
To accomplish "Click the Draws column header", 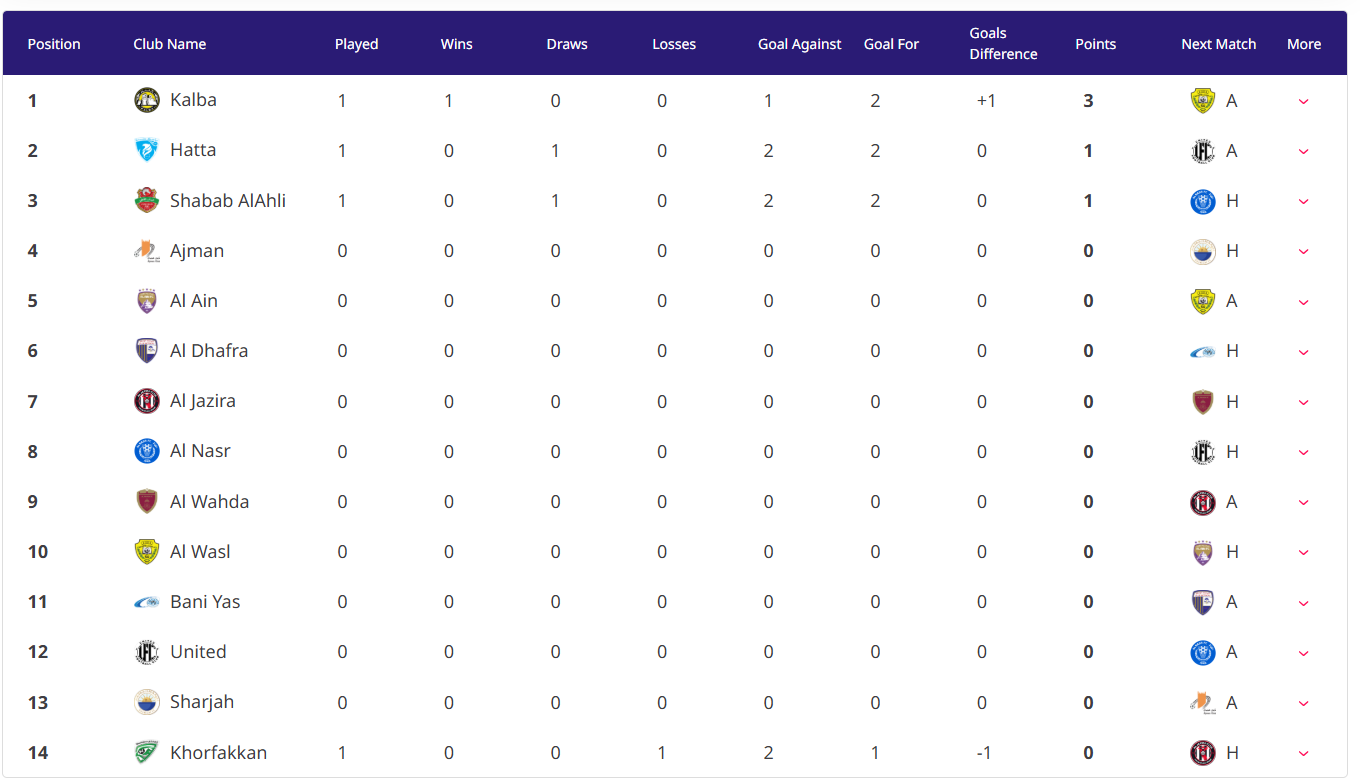I will tap(567, 44).
